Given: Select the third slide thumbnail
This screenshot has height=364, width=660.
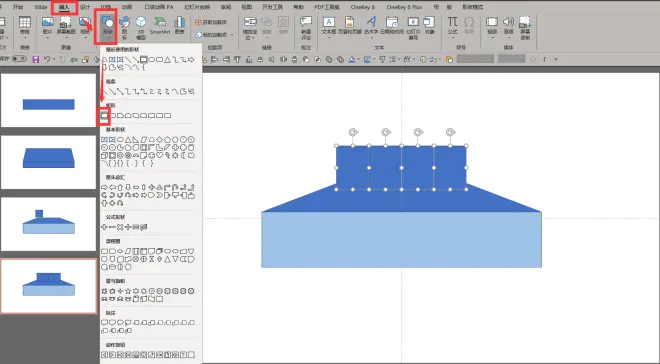Looking at the screenshot, I should click(49, 224).
